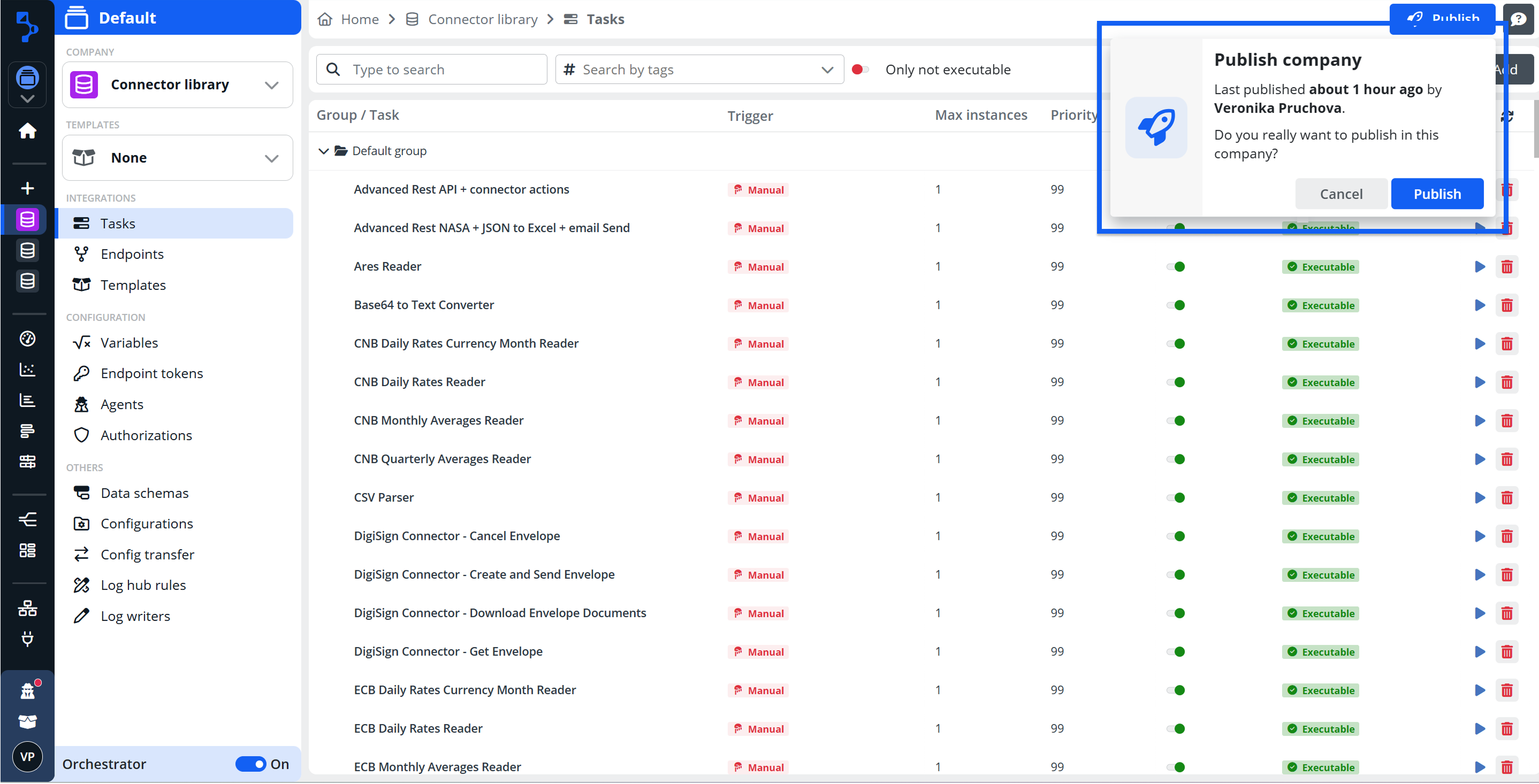Toggle the Orchestrator switch off
This screenshot has width=1539, height=784.
pyautogui.click(x=251, y=764)
